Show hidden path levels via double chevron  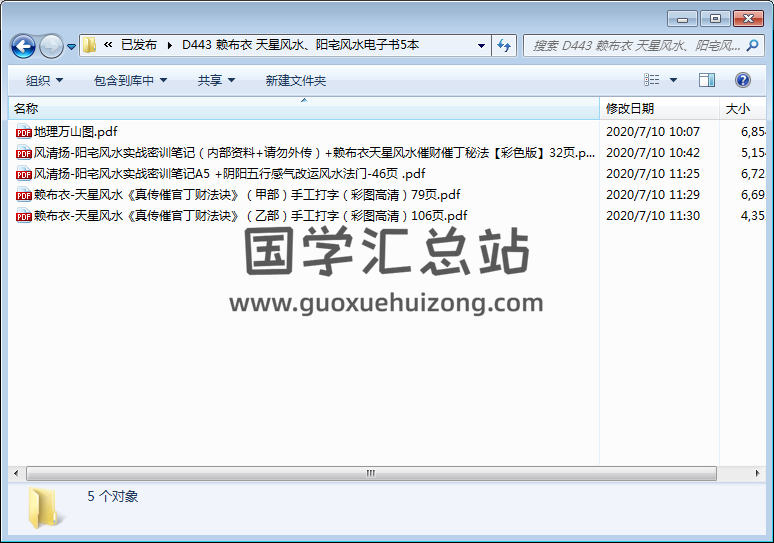[x=108, y=45]
